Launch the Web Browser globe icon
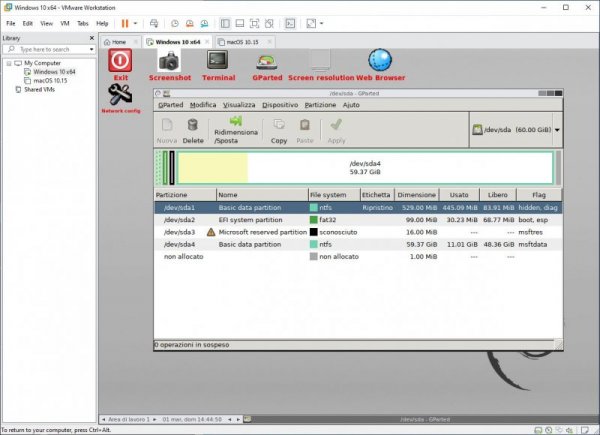Image resolution: width=600 pixels, height=435 pixels. click(380, 60)
